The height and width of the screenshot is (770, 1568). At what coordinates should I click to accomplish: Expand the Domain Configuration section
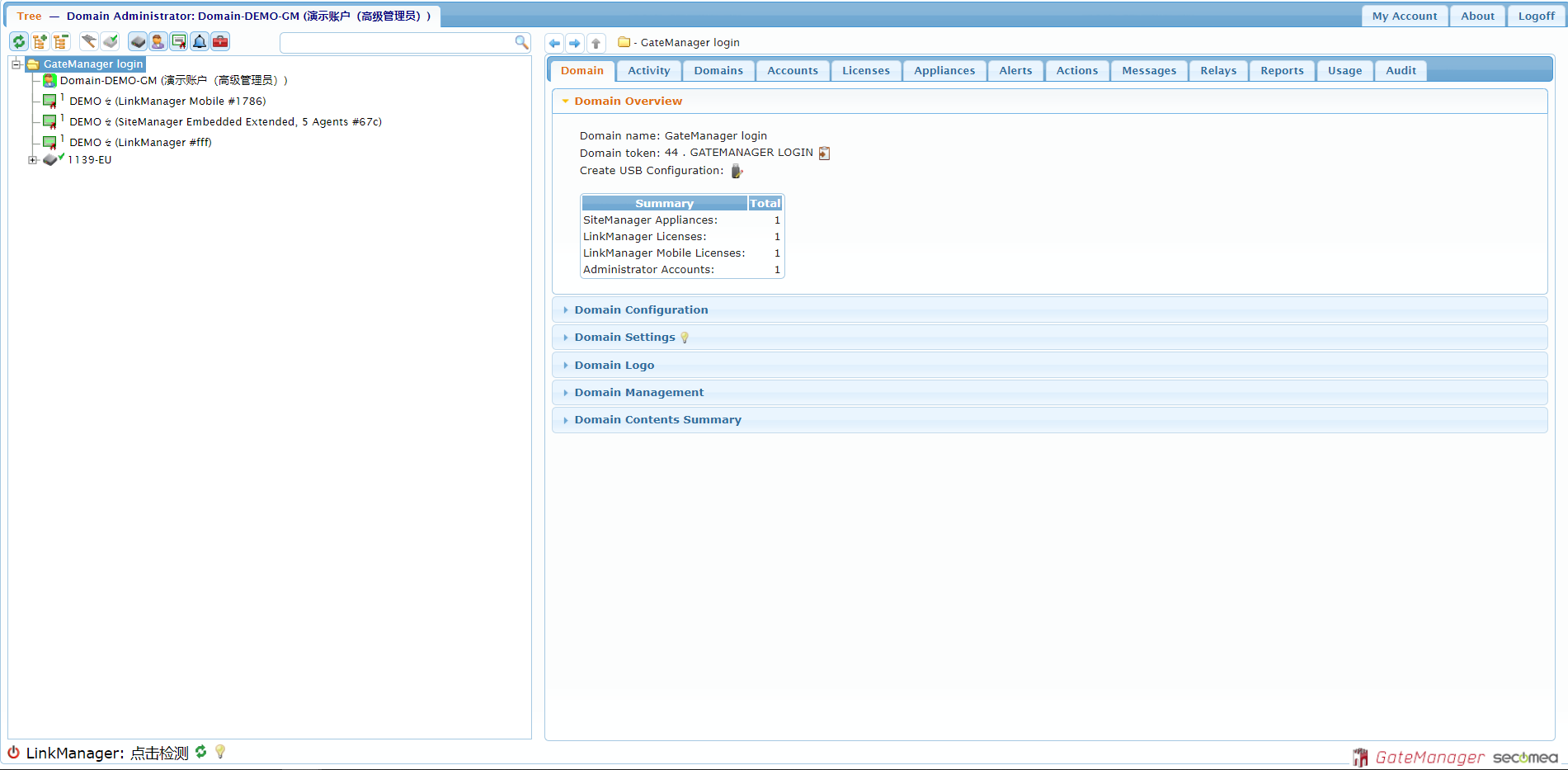coord(1049,310)
